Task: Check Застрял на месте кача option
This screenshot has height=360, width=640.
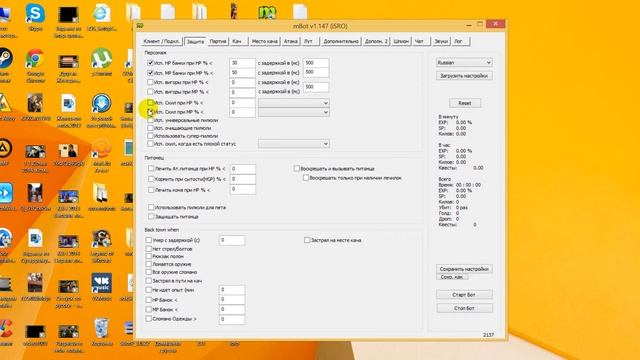Action: [x=307, y=240]
